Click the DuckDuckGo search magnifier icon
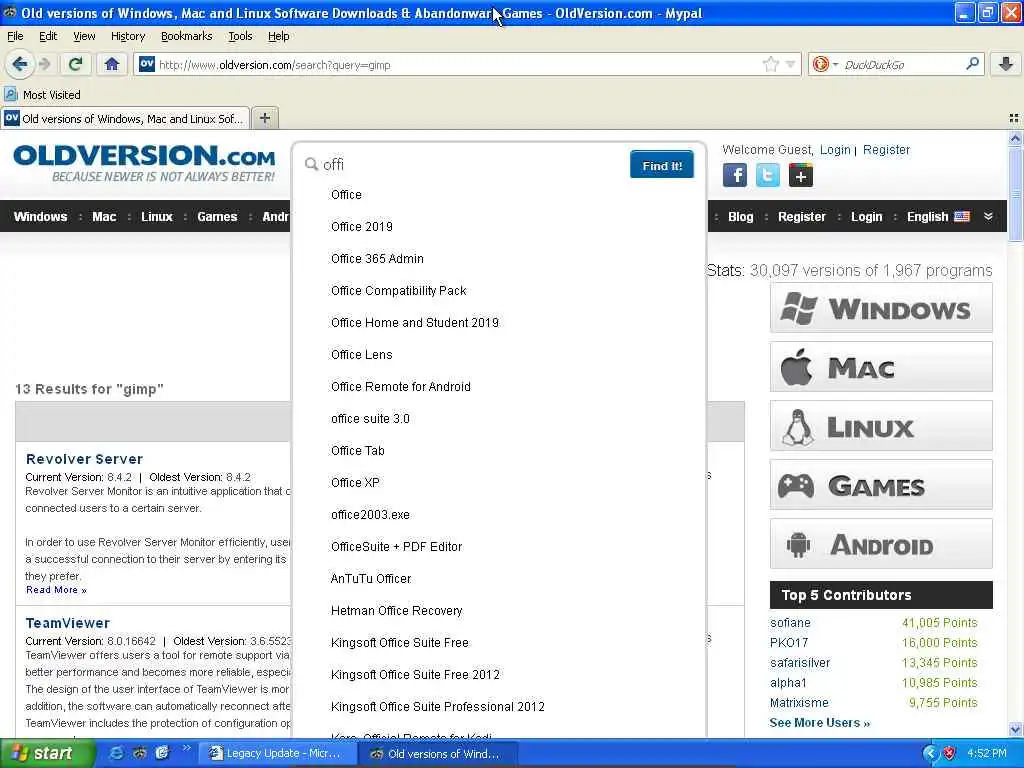 tap(972, 64)
